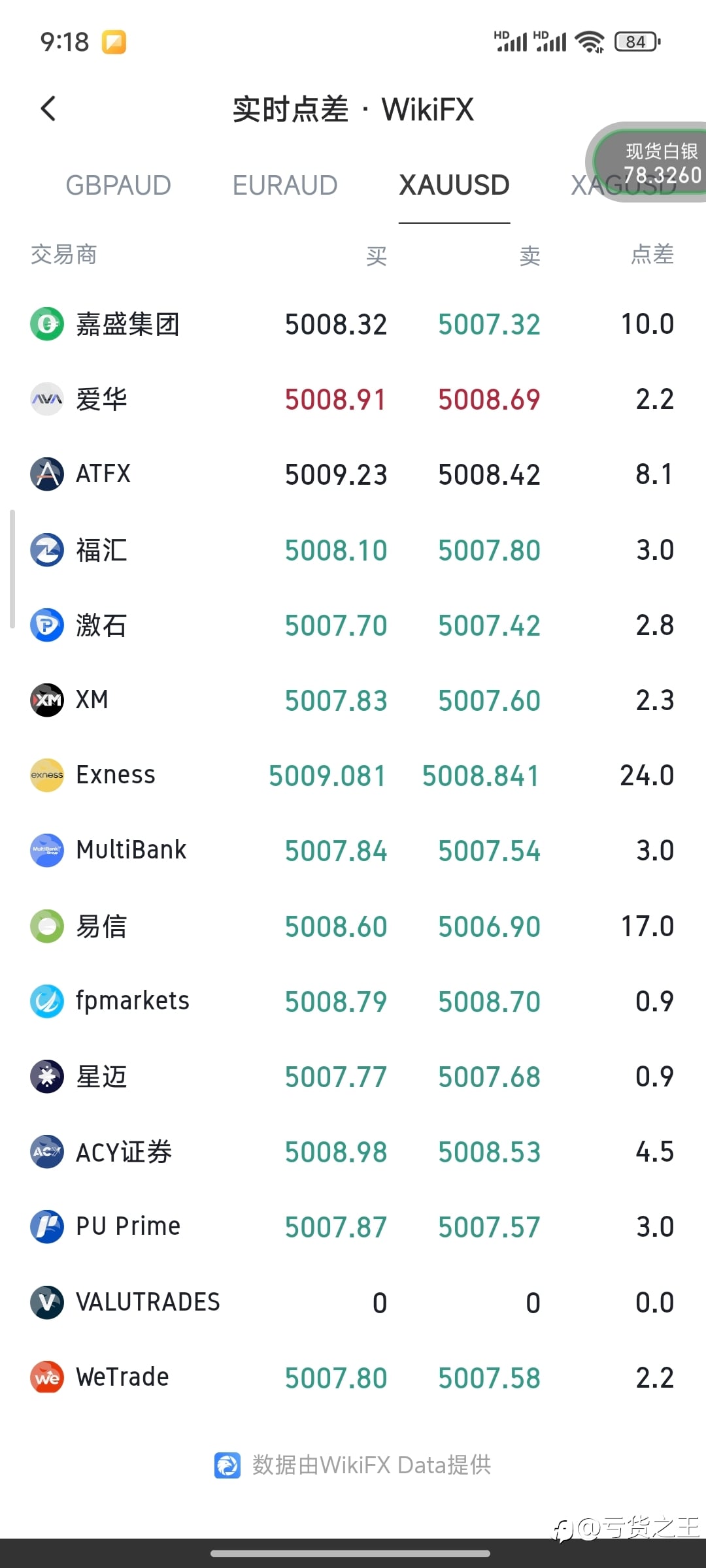Screen dimensions: 706x1568
Task: Tap the ATFX broker logo icon
Action: (47, 474)
